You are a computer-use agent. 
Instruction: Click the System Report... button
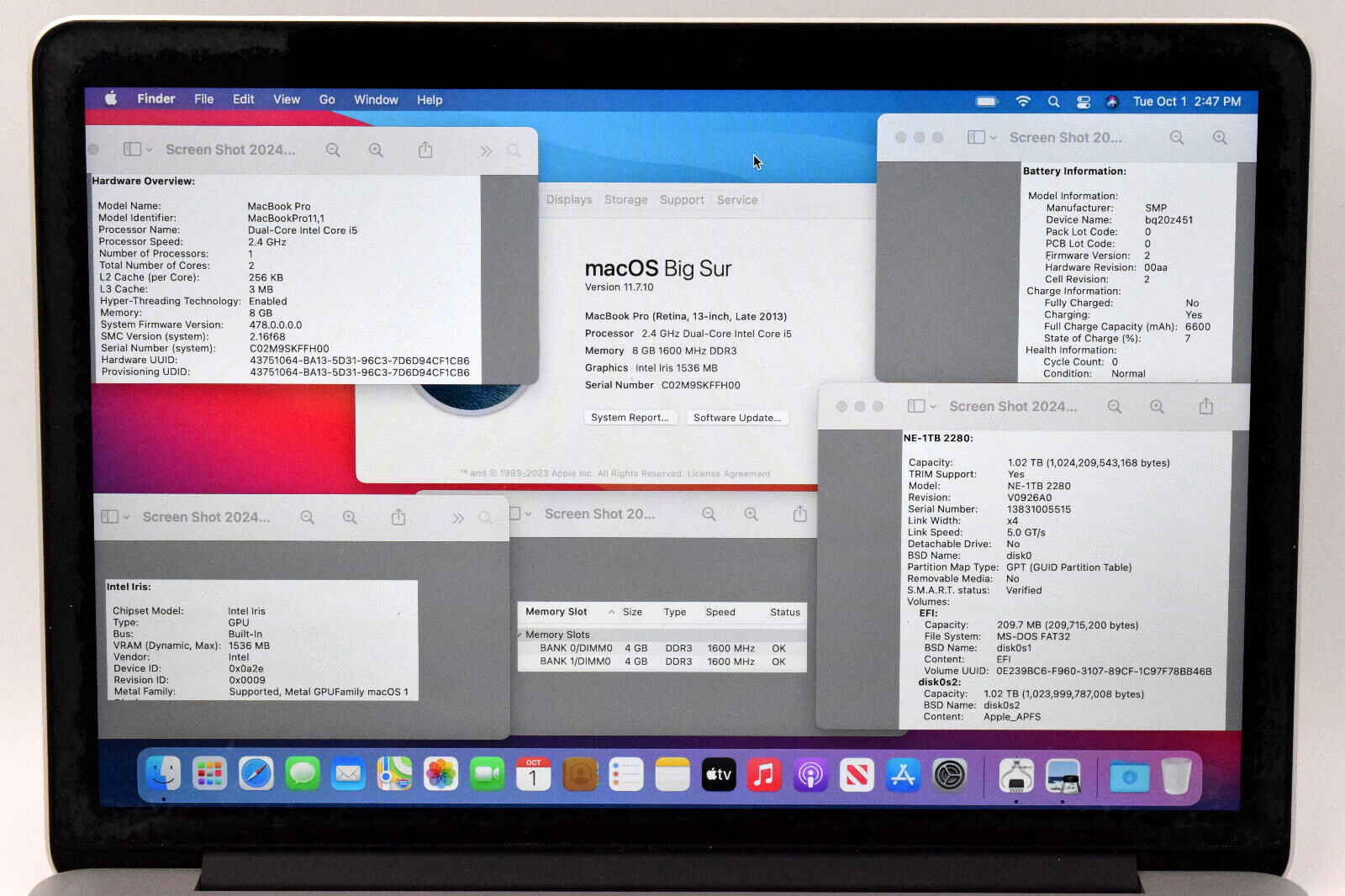click(x=630, y=418)
